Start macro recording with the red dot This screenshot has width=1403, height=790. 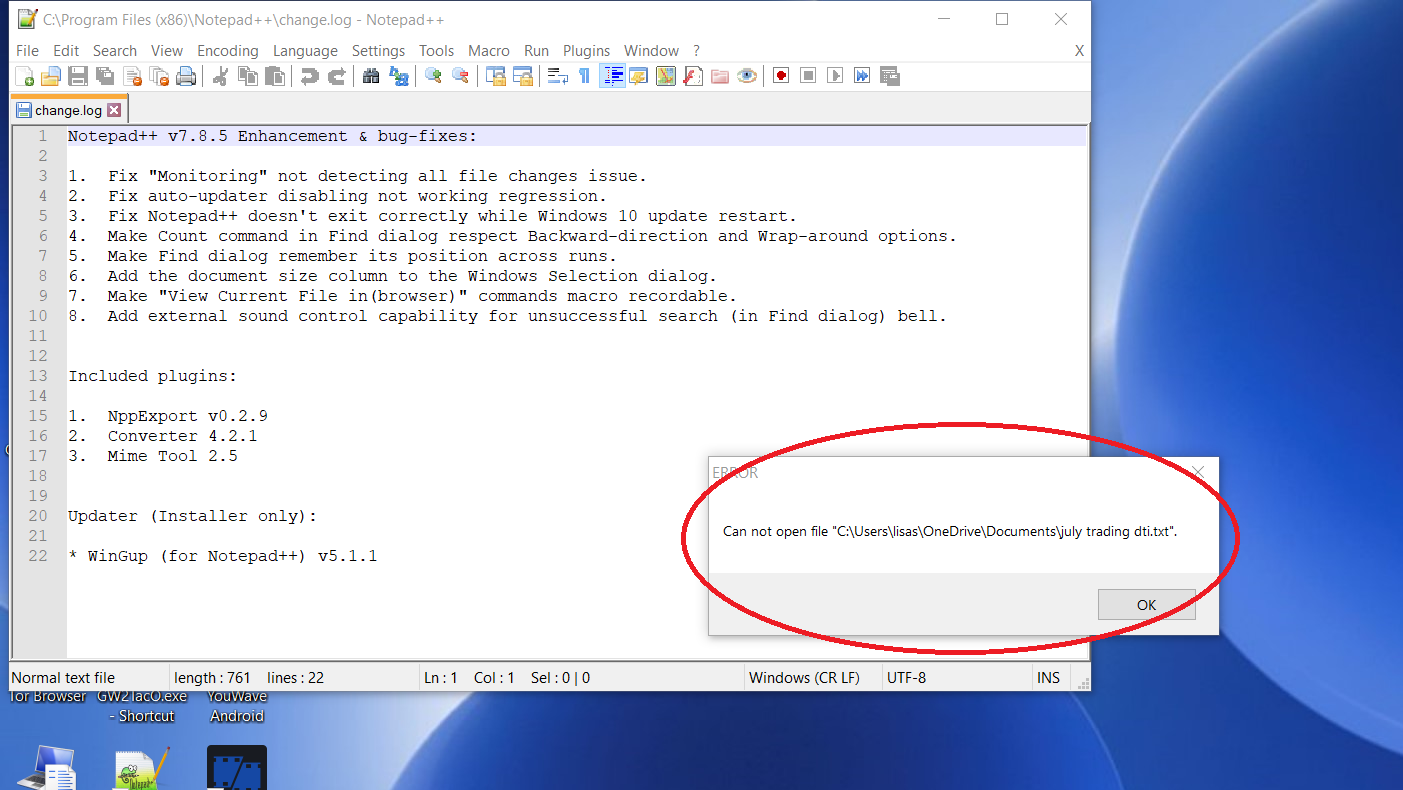[781, 76]
